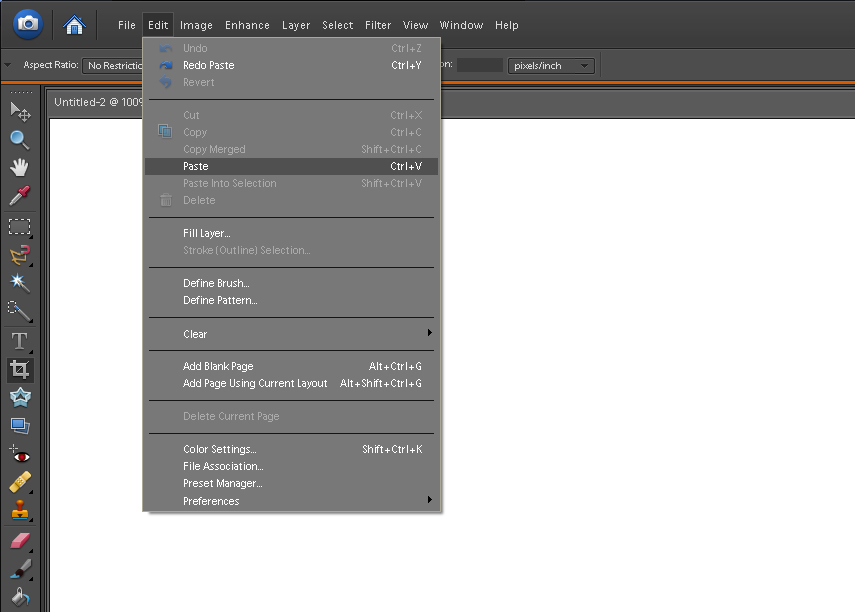Click Fill Layer... menu entry
The width and height of the screenshot is (855, 612).
point(207,233)
